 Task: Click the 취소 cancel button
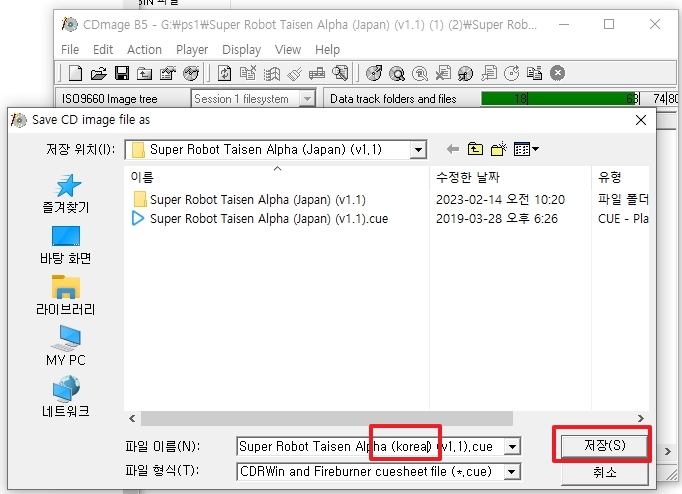pyautogui.click(x=604, y=473)
